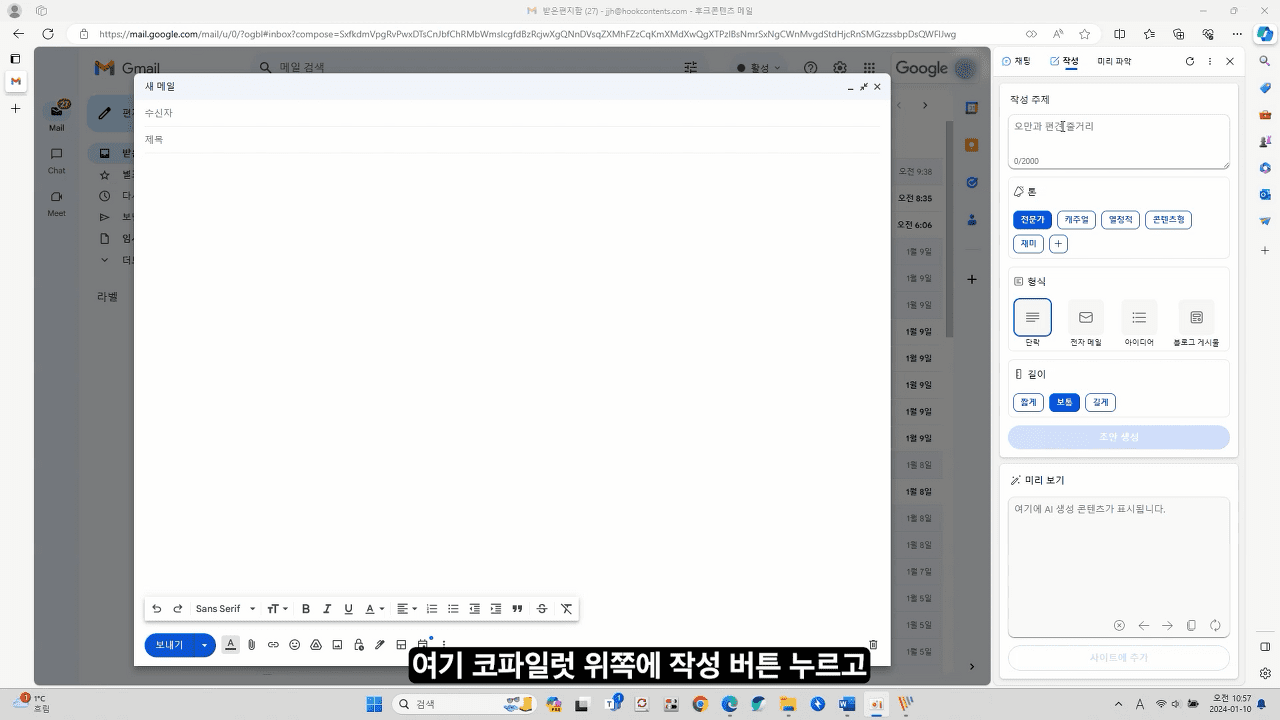Select the 블로그 게시물 format in Copilot

1196,318
